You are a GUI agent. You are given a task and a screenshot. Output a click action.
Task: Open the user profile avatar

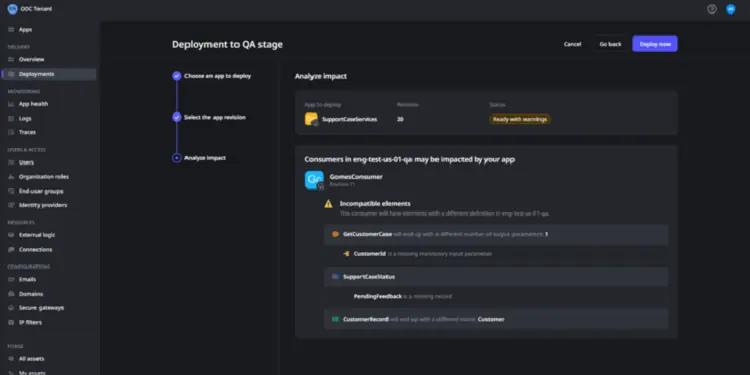730,9
